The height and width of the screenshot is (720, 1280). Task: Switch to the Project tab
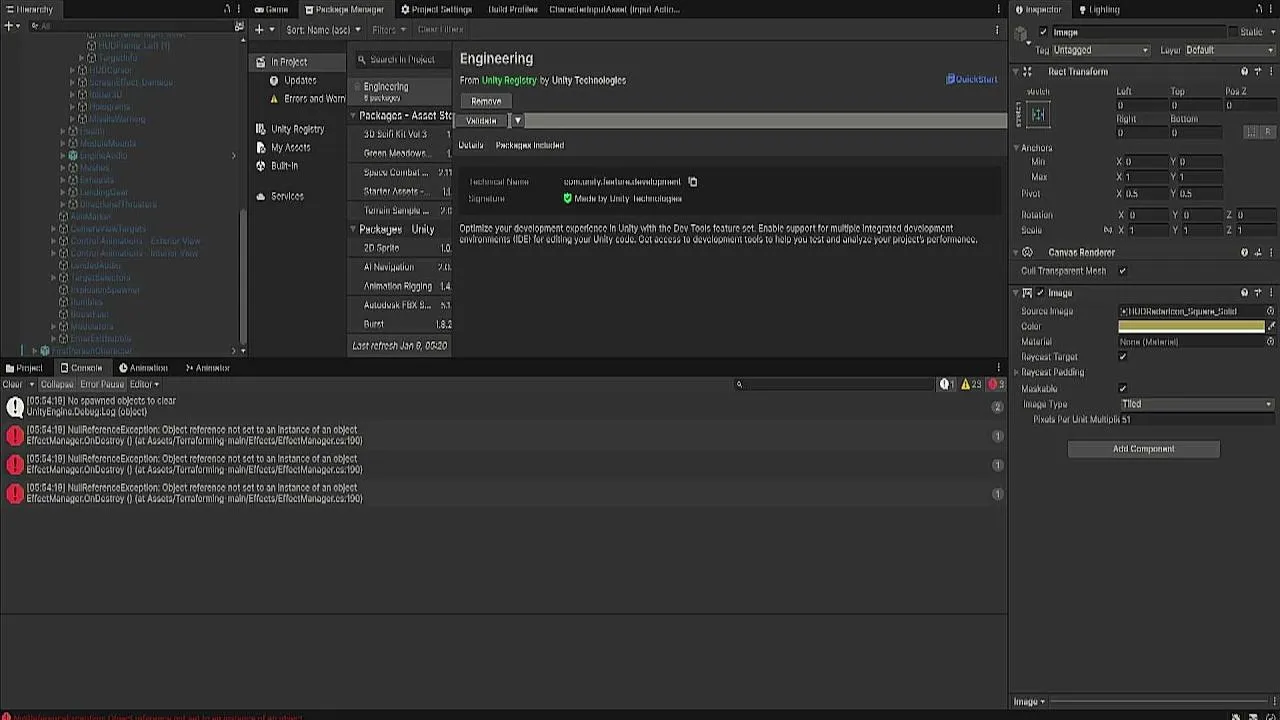click(x=24, y=368)
